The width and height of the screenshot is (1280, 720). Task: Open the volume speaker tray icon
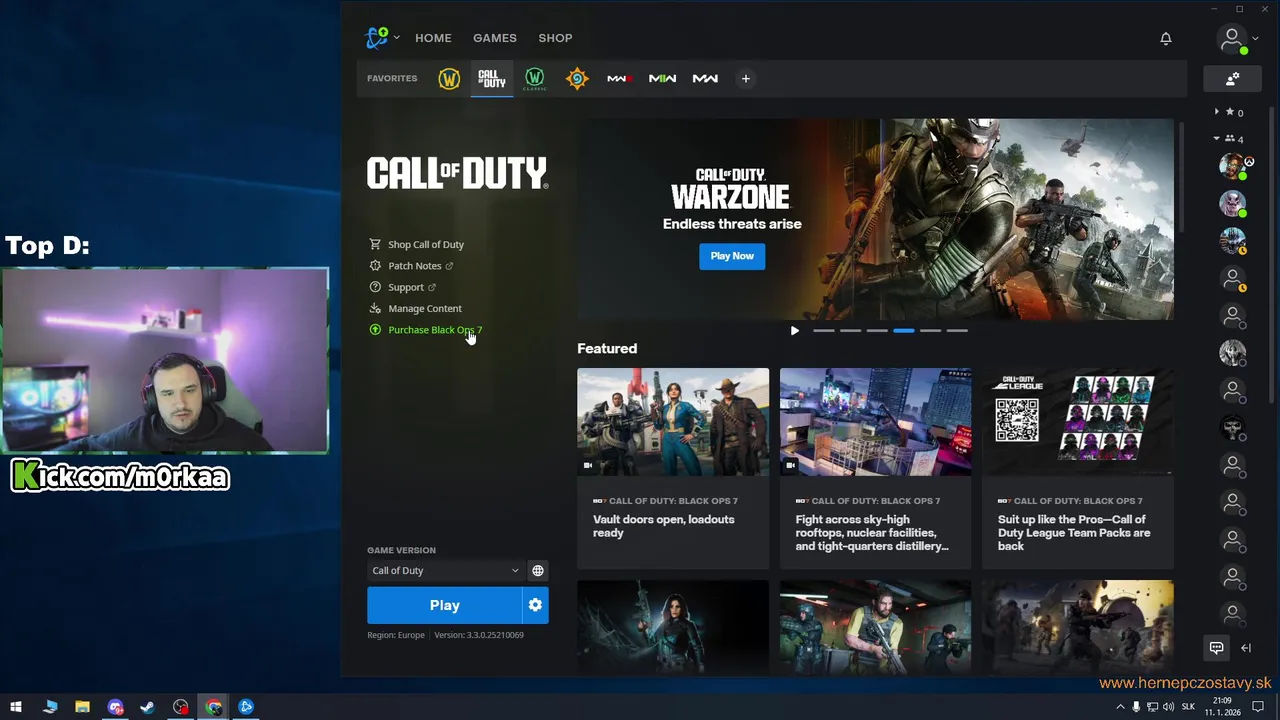pos(1167,707)
